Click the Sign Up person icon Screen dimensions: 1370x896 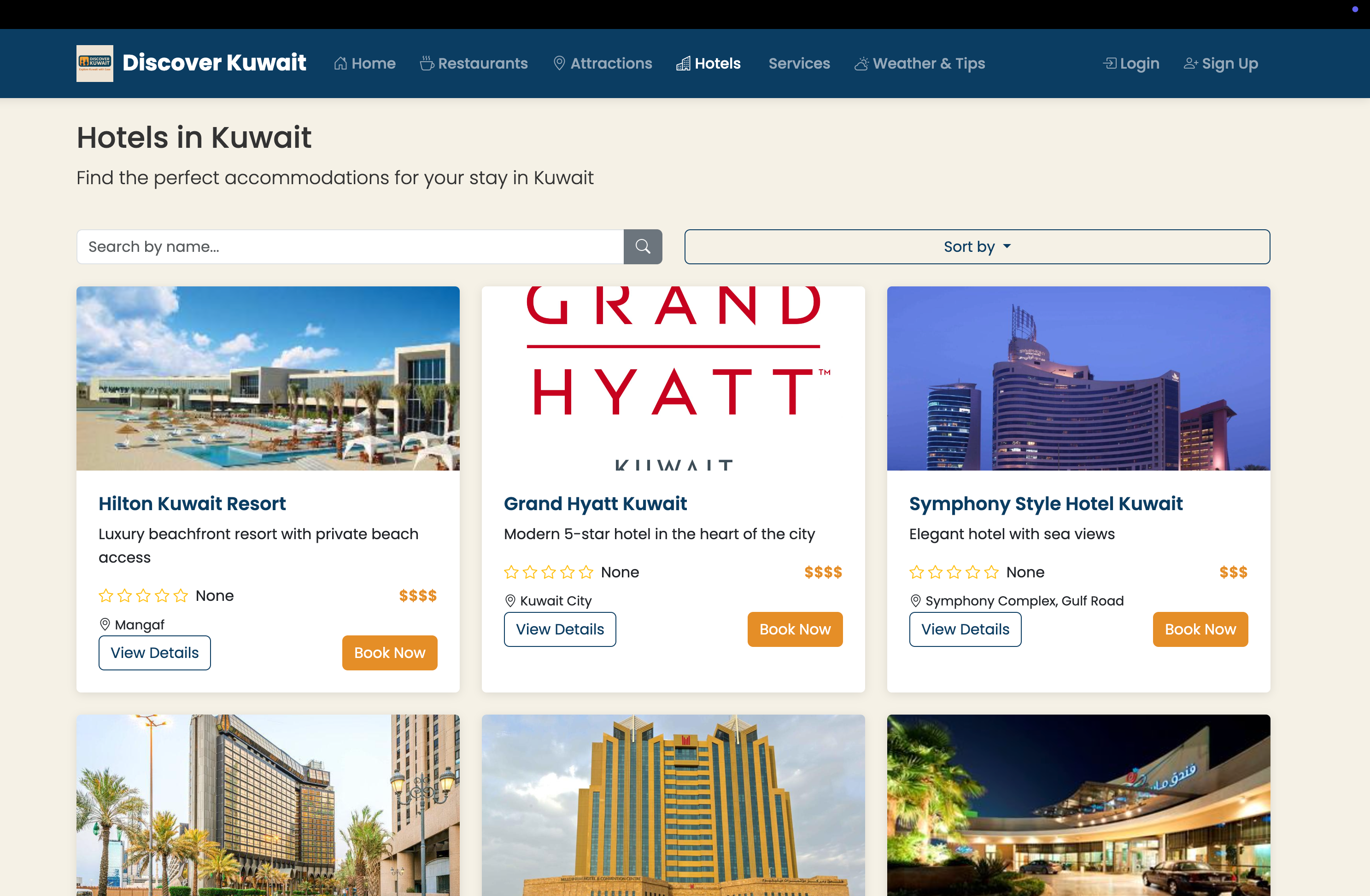point(1191,63)
